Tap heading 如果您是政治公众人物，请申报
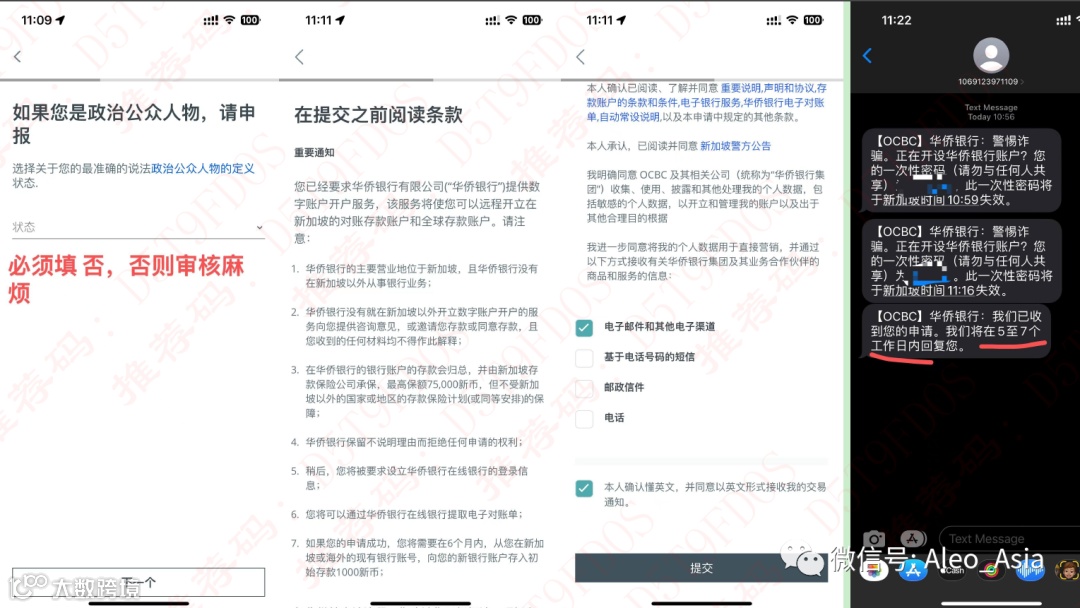 tap(134, 124)
